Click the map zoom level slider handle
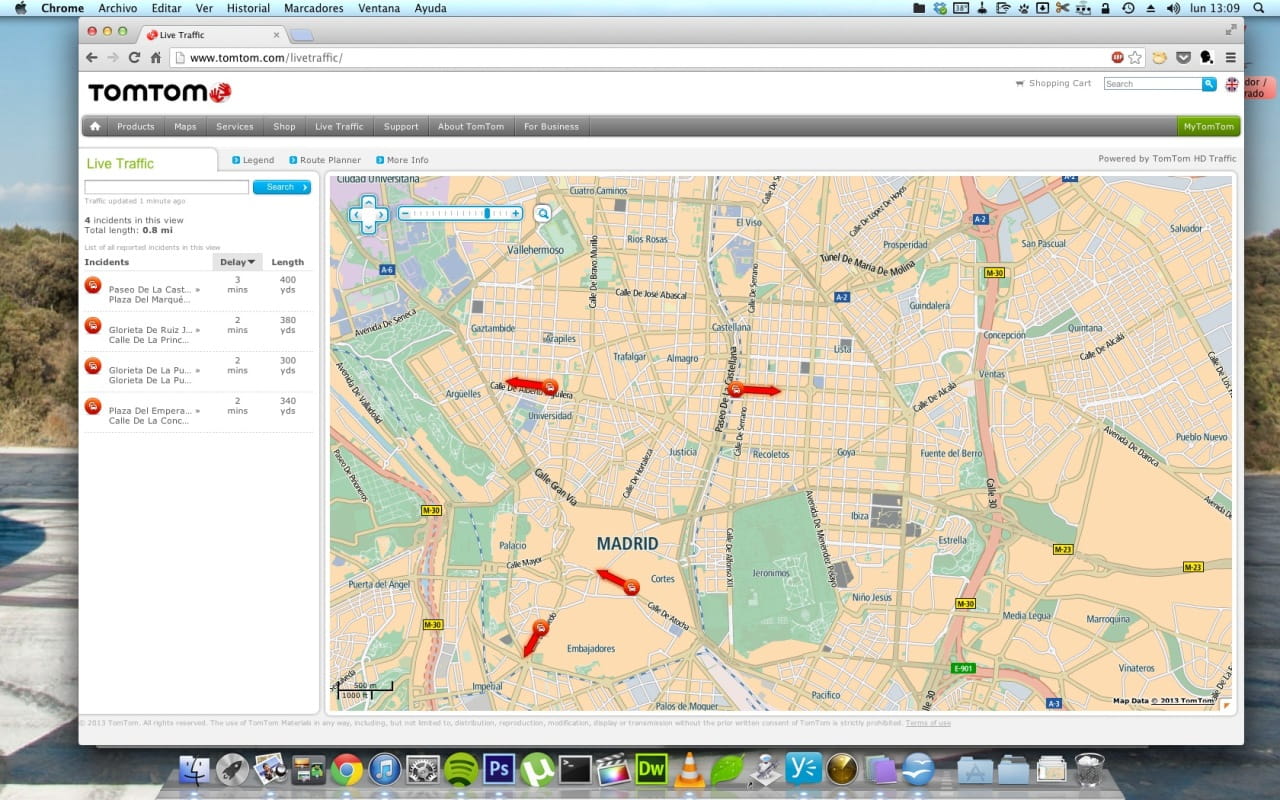1280x800 pixels. pyautogui.click(x=487, y=213)
